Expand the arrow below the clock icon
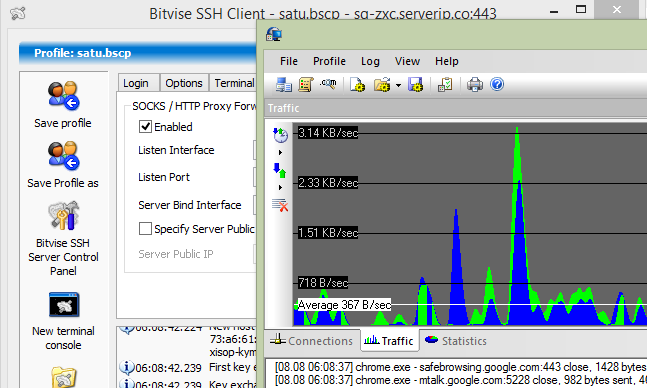 coord(280,152)
